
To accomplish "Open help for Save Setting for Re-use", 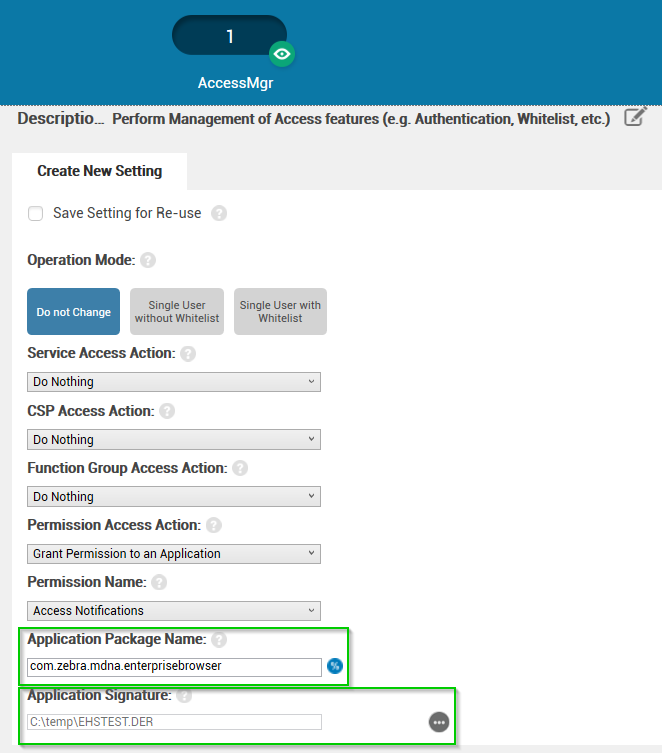I will [x=219, y=213].
